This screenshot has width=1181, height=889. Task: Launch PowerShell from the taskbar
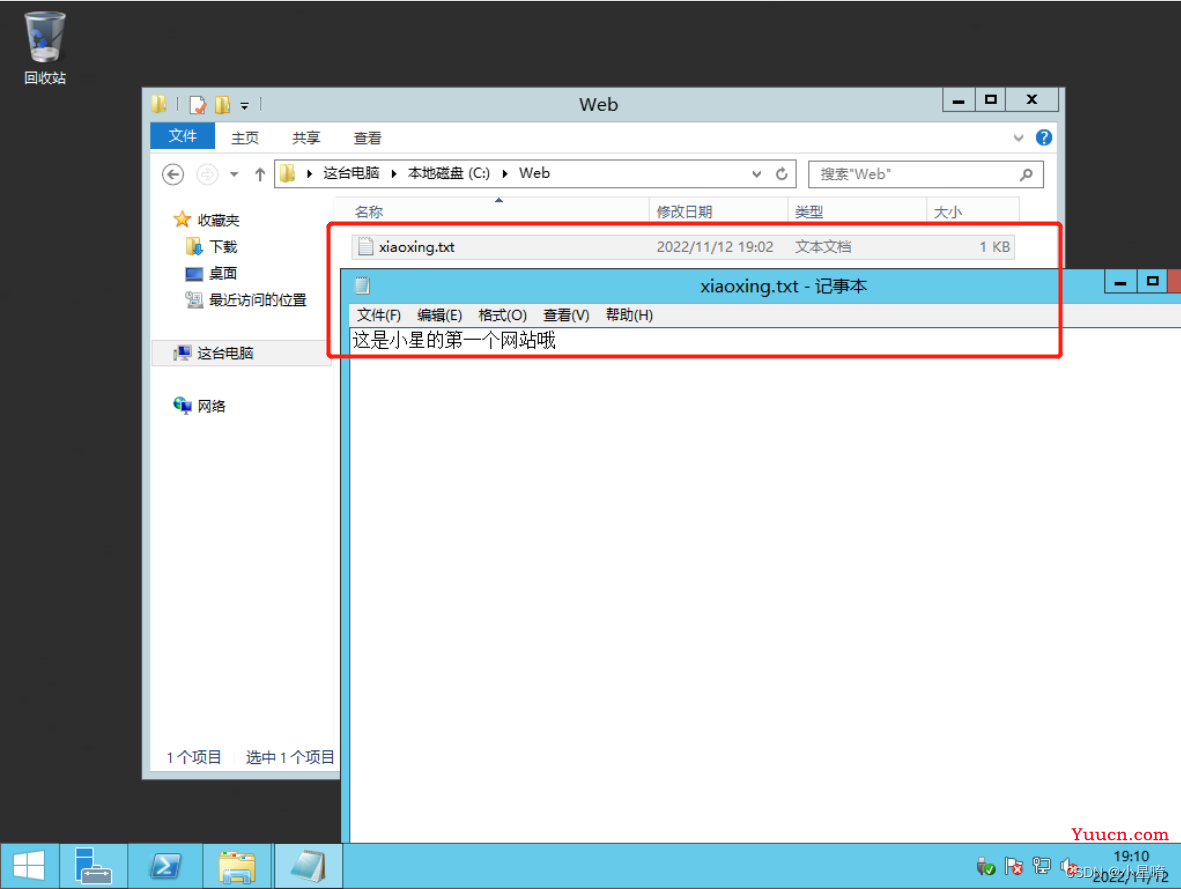(166, 866)
